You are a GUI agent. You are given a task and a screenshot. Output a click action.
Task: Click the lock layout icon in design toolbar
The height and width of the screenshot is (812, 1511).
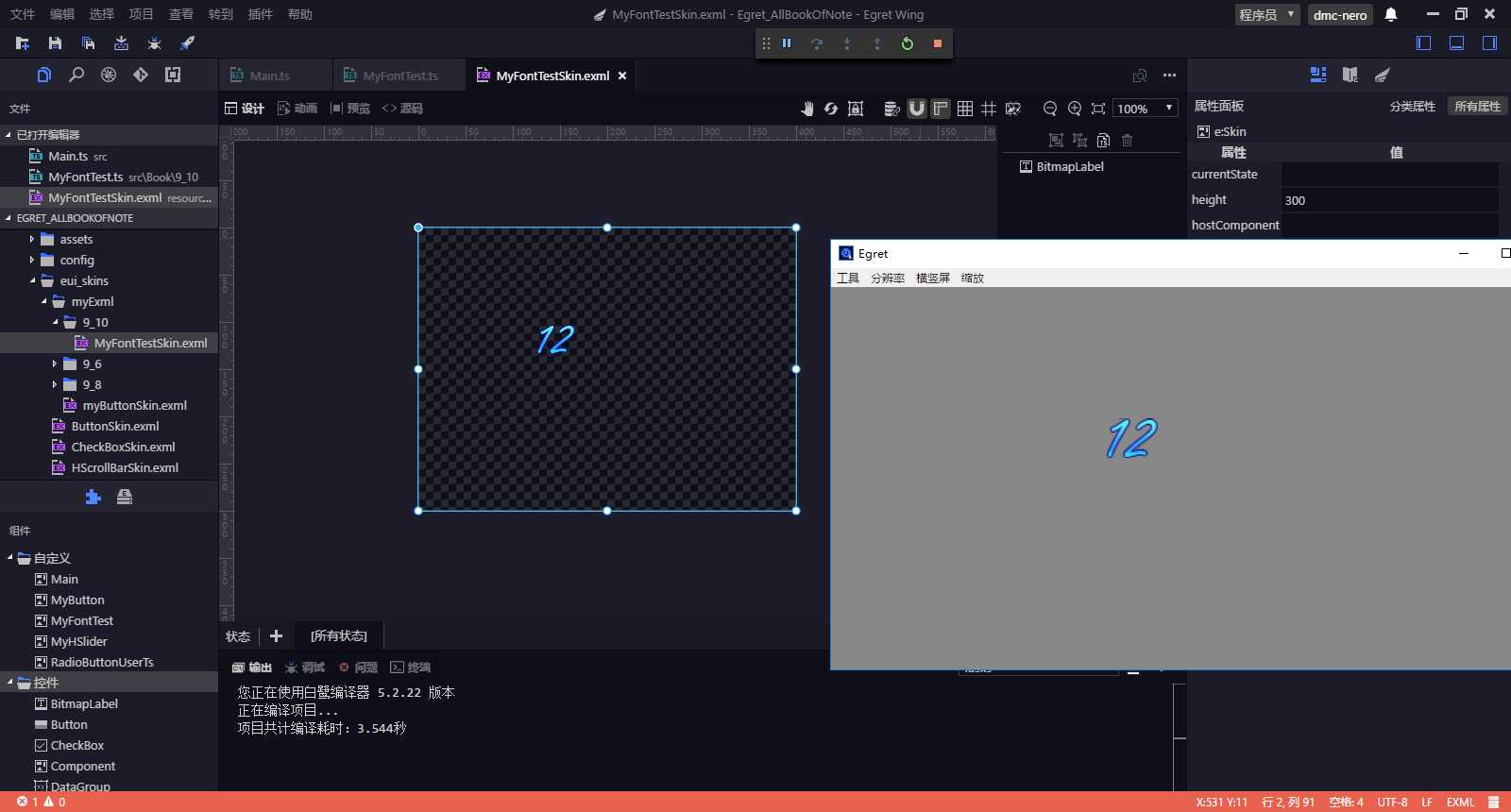click(x=856, y=109)
